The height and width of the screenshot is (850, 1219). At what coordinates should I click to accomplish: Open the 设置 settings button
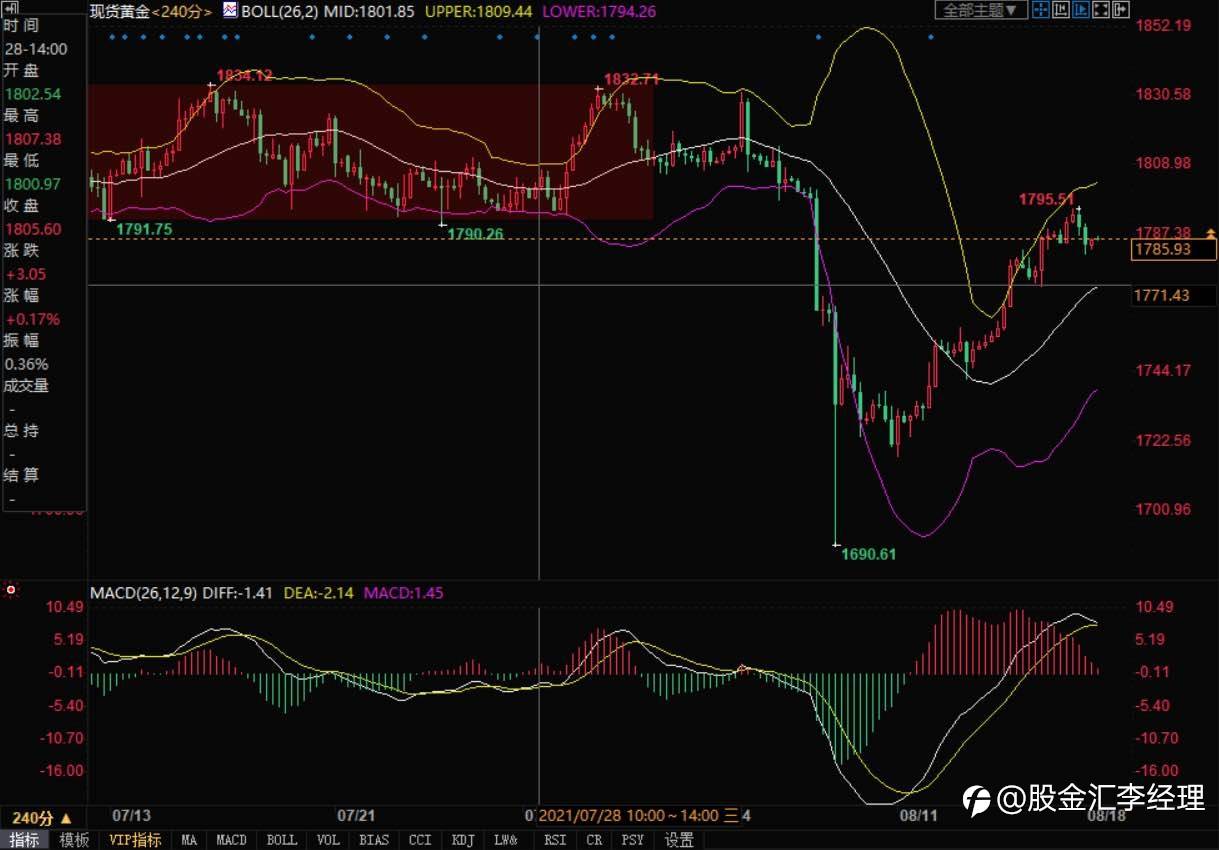[x=679, y=840]
